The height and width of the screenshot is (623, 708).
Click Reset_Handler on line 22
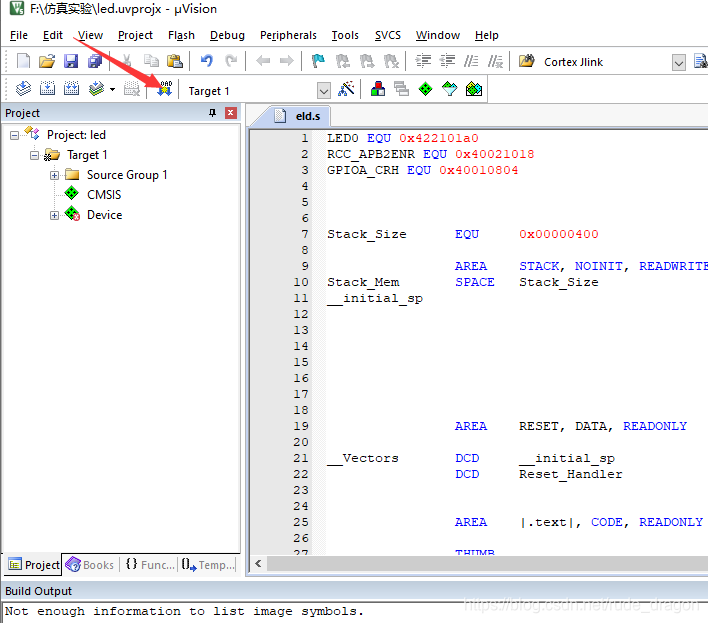point(571,474)
